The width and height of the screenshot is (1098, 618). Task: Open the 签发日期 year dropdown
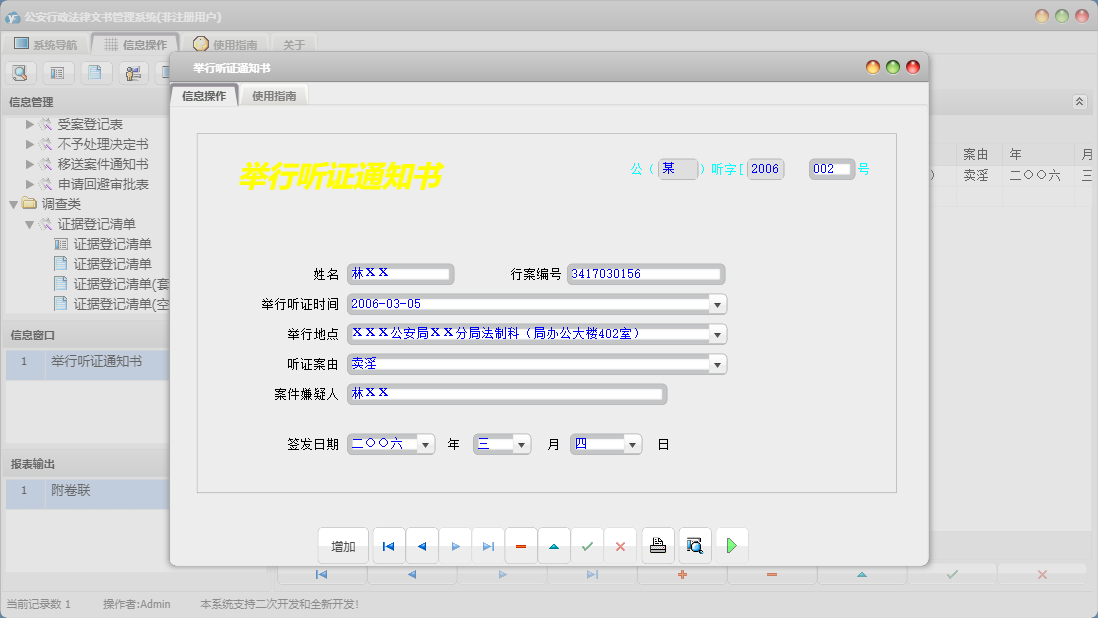[424, 443]
